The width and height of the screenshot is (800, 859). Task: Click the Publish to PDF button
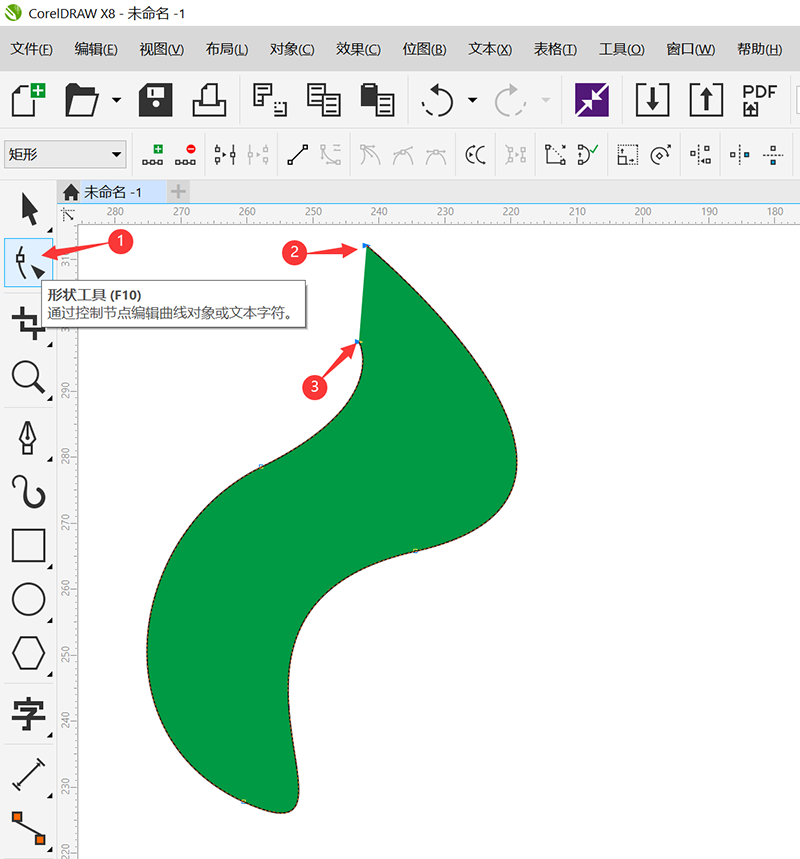760,100
